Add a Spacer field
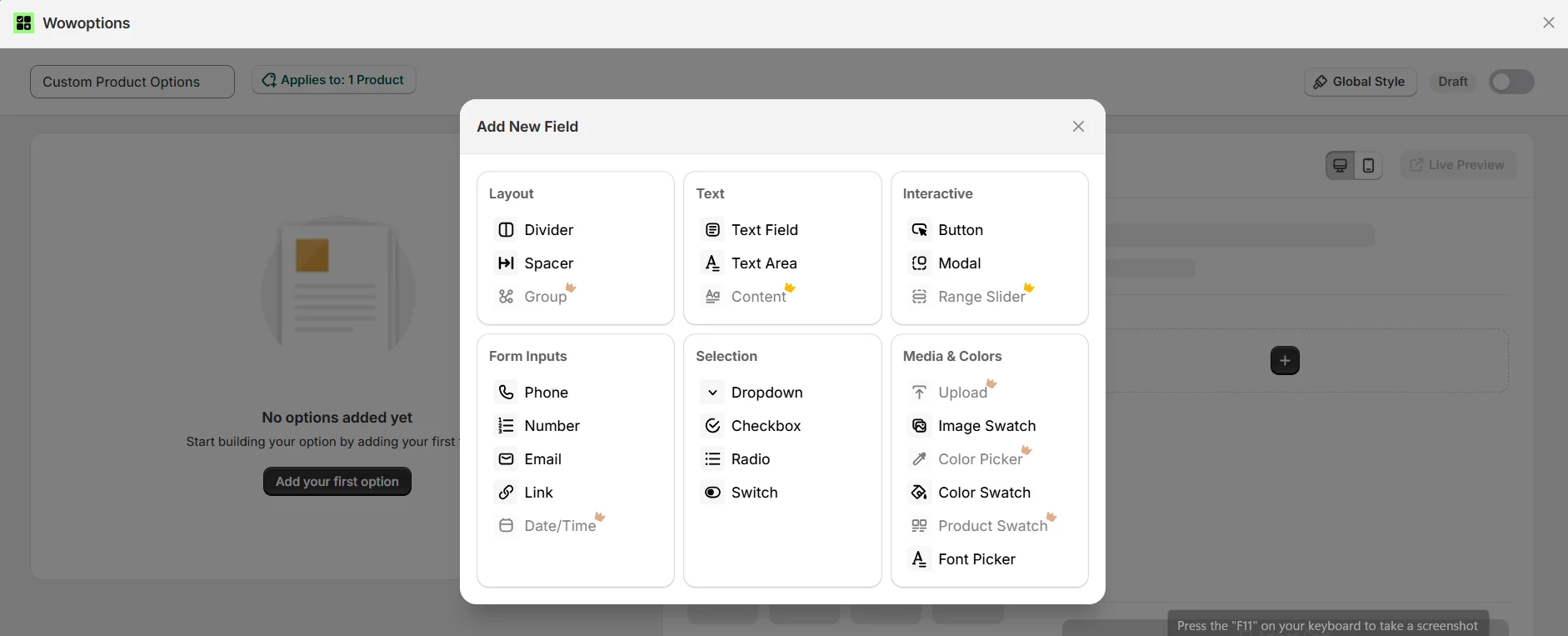Screen dimensions: 1568x636 [x=547, y=263]
